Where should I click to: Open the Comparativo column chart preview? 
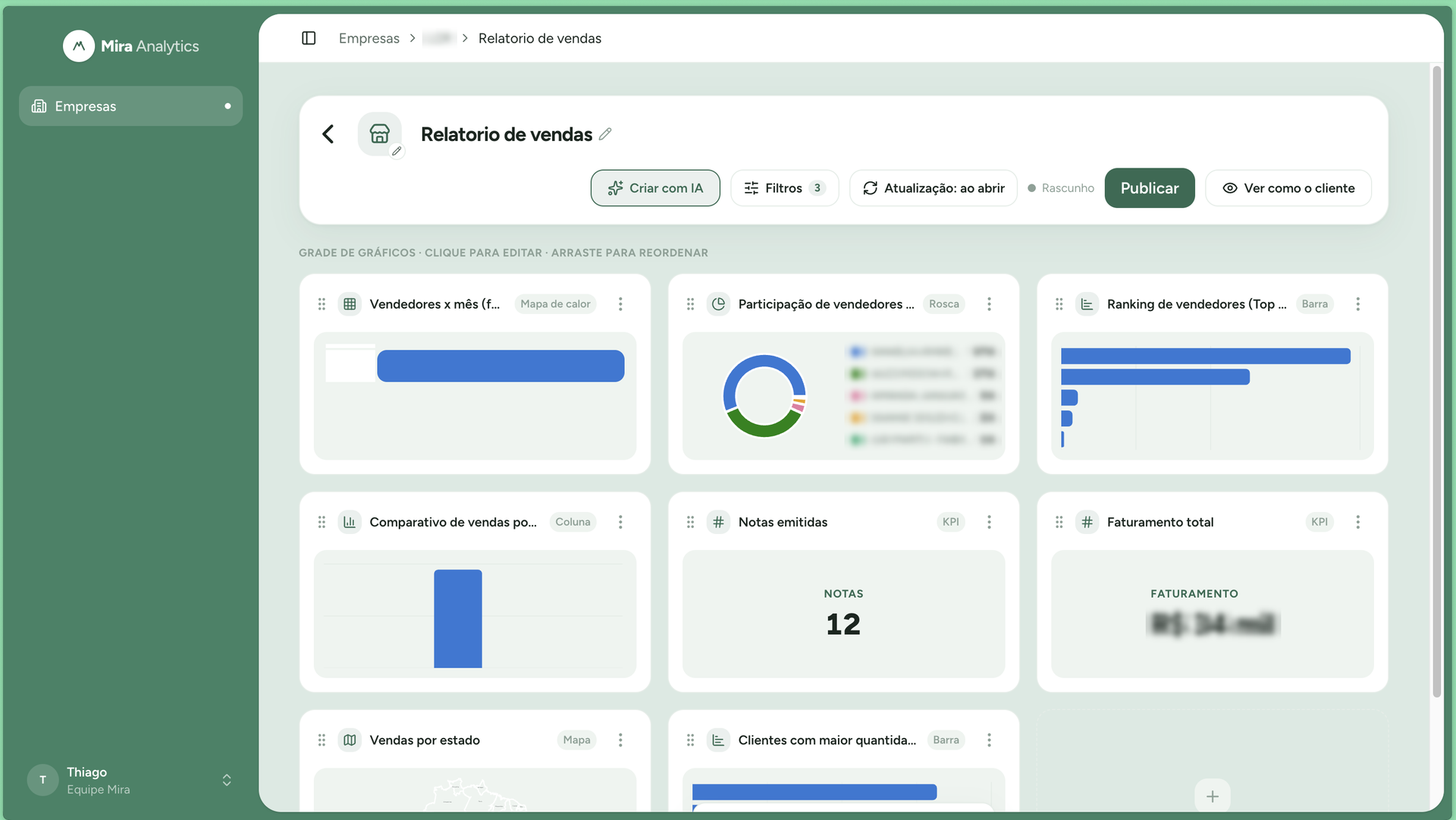[475, 614]
